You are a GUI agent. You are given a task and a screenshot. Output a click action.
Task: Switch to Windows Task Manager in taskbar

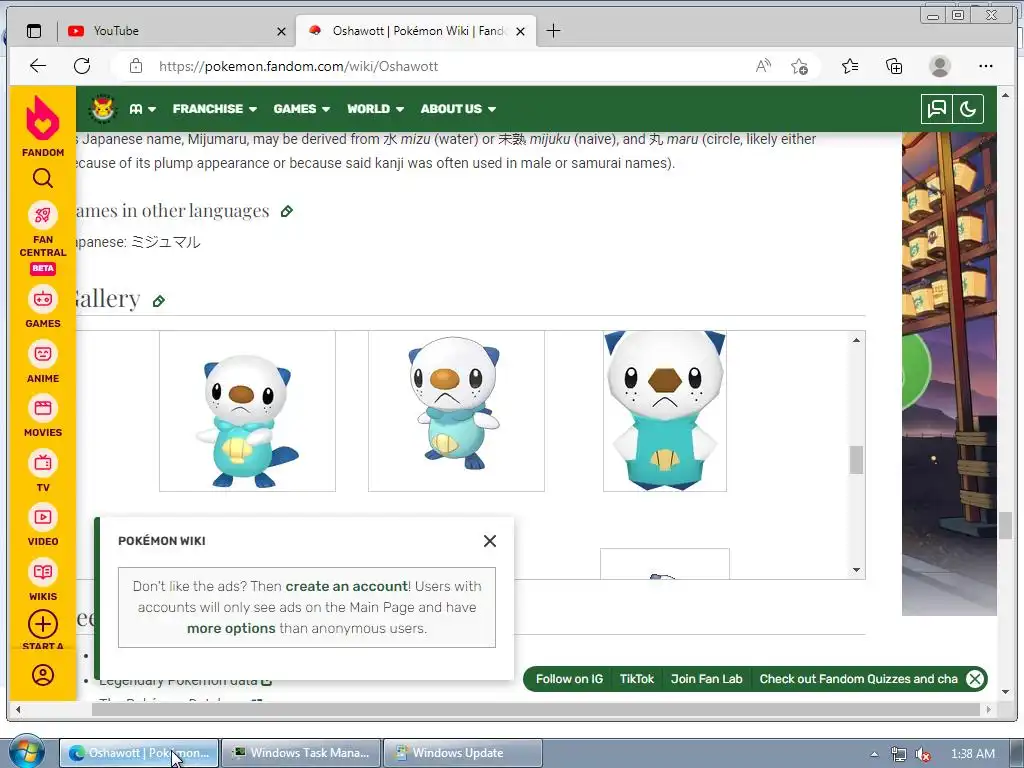point(301,753)
